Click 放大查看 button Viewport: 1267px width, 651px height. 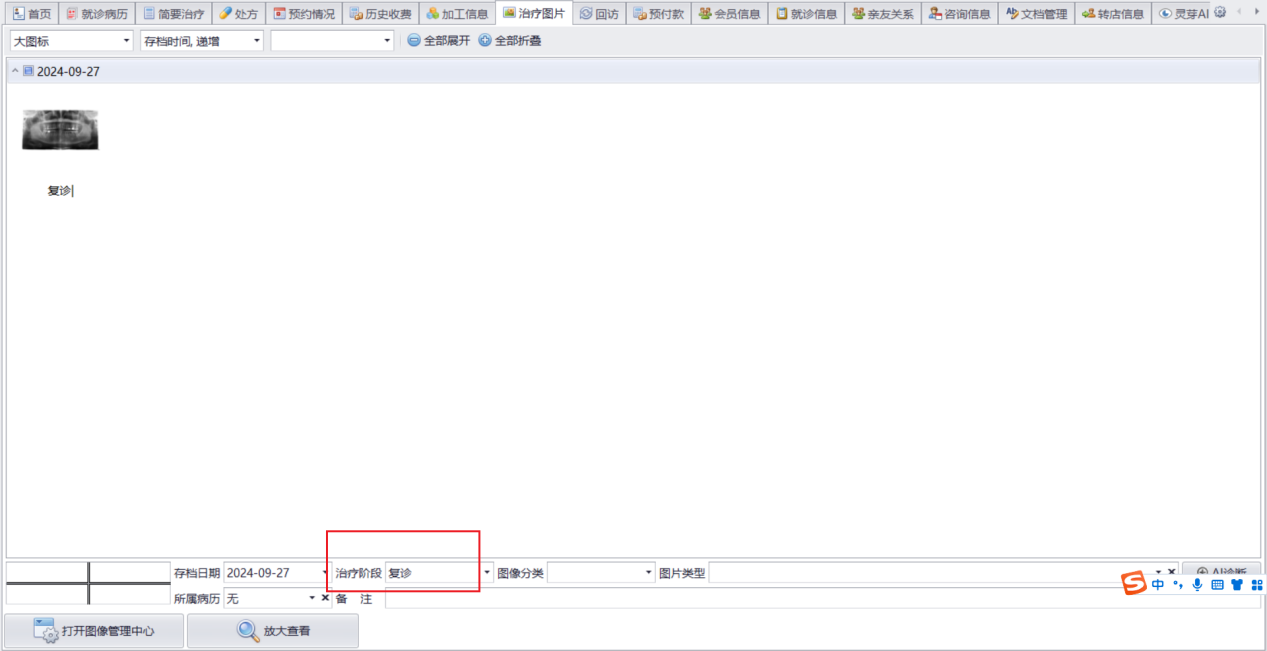coord(273,631)
